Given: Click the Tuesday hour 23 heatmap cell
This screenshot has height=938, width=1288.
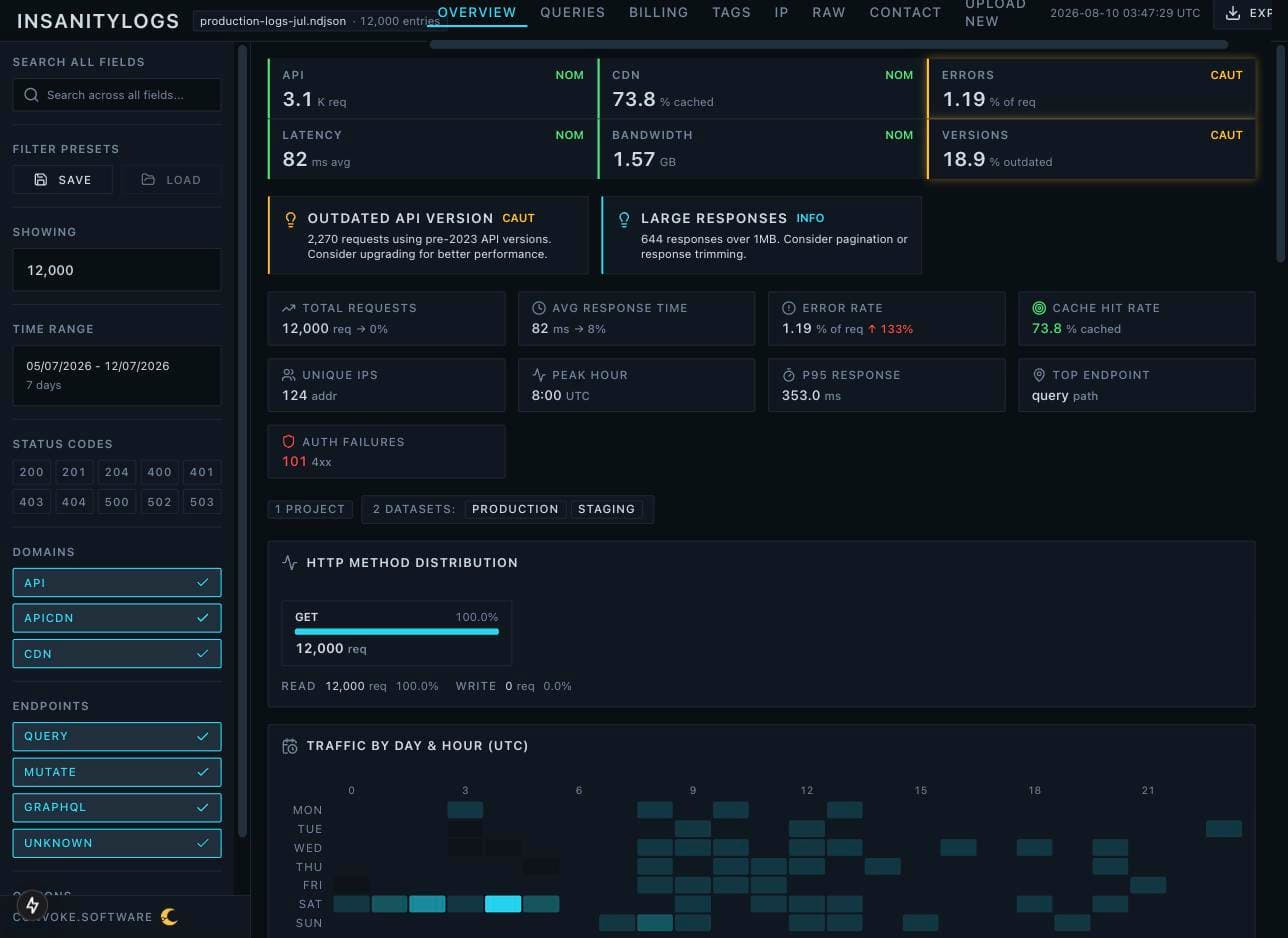Looking at the screenshot, I should (1224, 829).
